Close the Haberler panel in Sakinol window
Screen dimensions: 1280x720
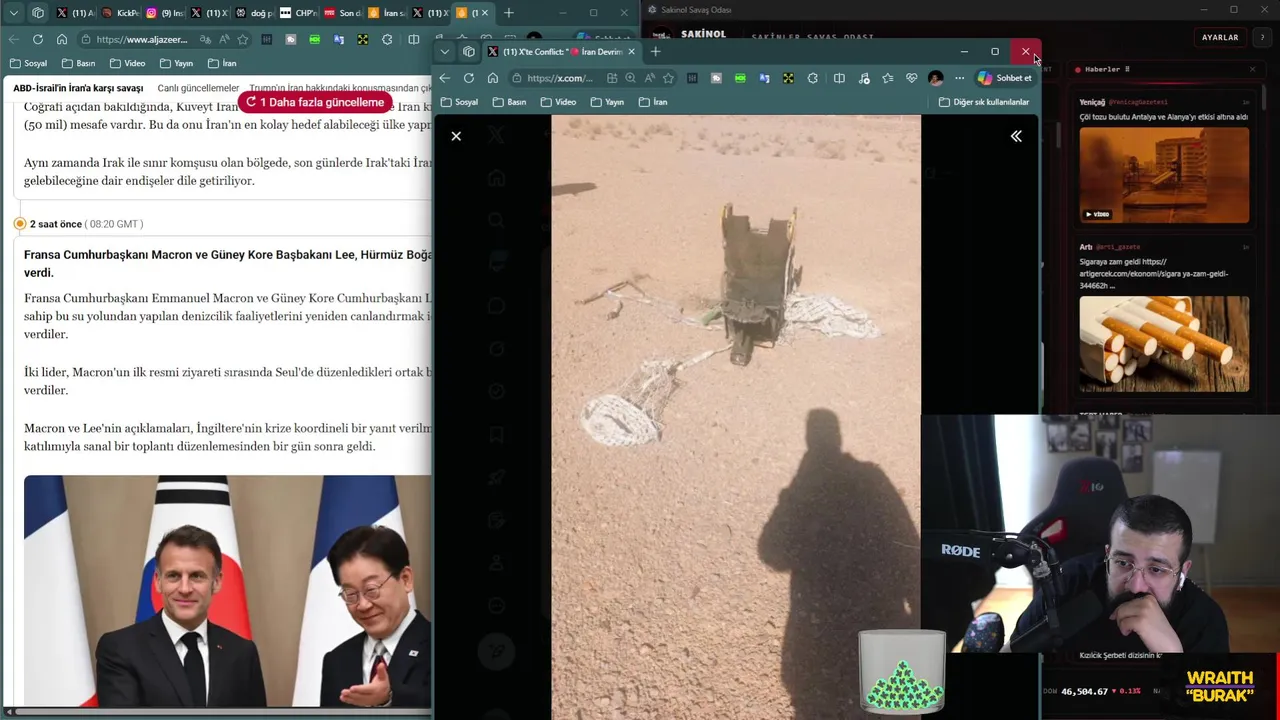1252,69
